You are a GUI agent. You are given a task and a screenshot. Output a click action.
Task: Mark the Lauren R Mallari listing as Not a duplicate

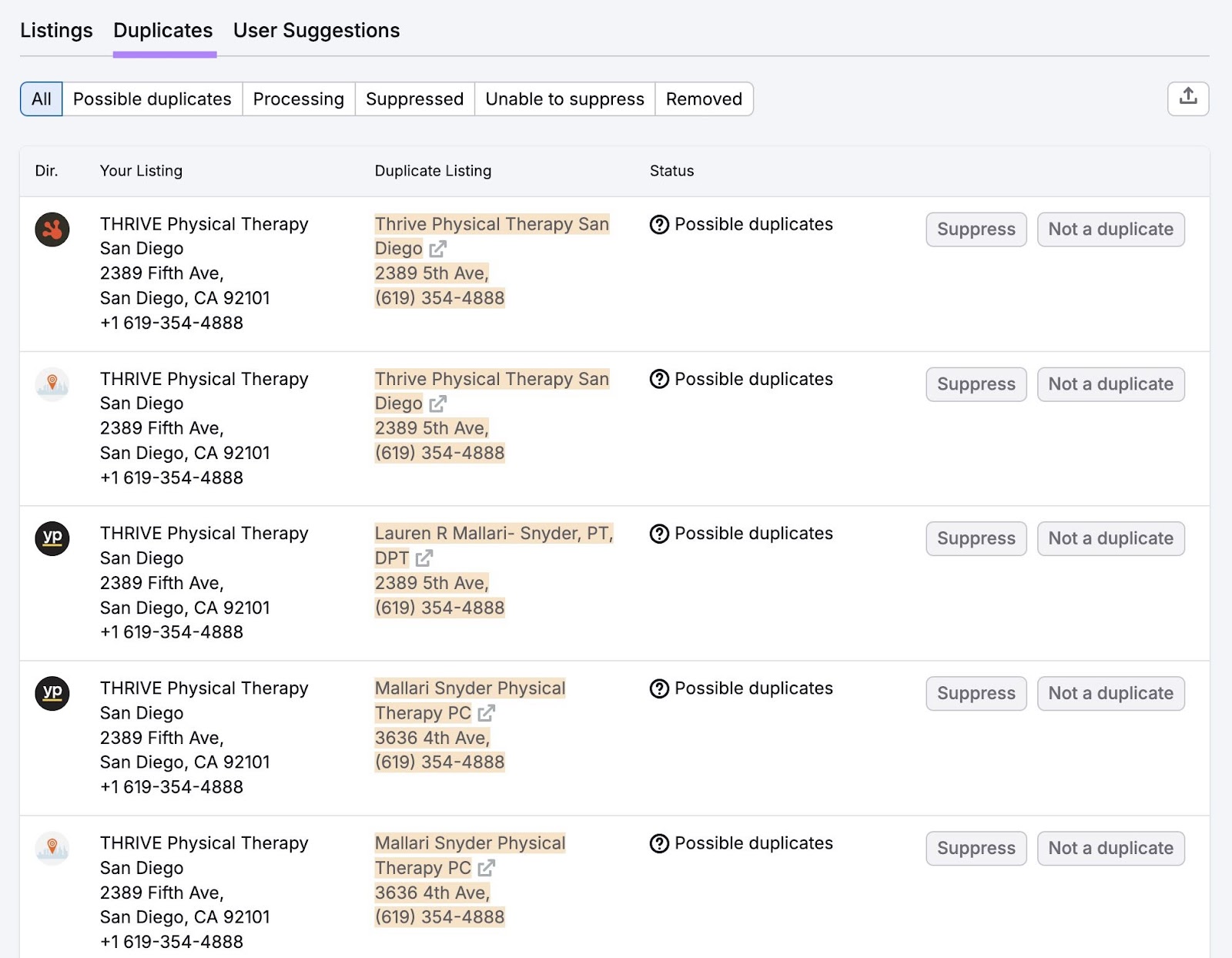coord(1110,538)
